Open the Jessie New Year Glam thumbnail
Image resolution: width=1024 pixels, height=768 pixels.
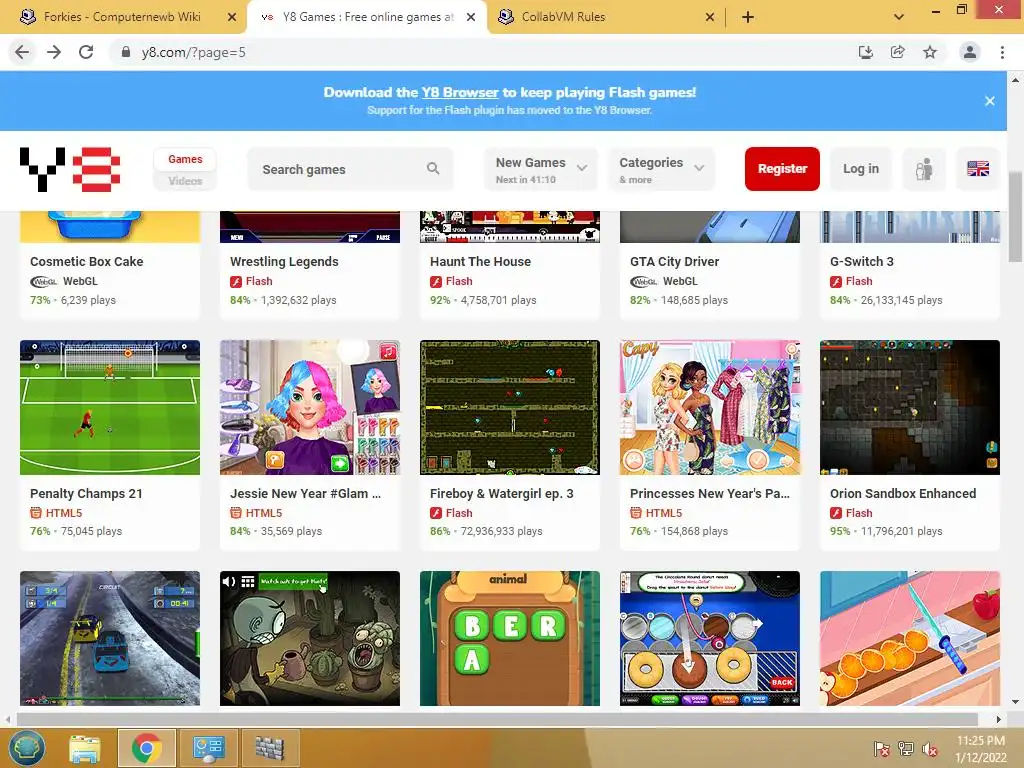click(310, 407)
